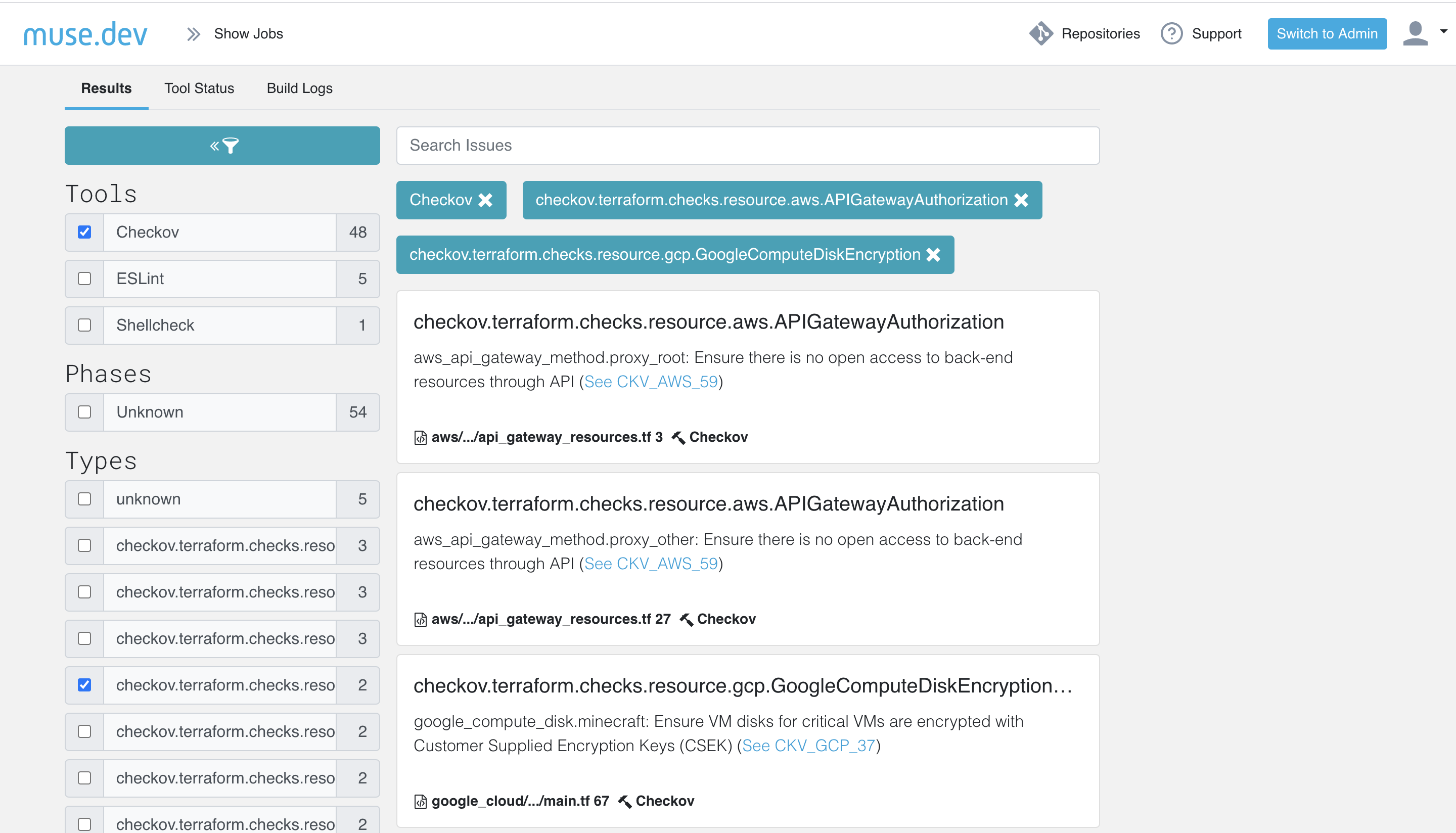Click the Switch to Admin button
Image resolution: width=1456 pixels, height=833 pixels.
(x=1327, y=34)
